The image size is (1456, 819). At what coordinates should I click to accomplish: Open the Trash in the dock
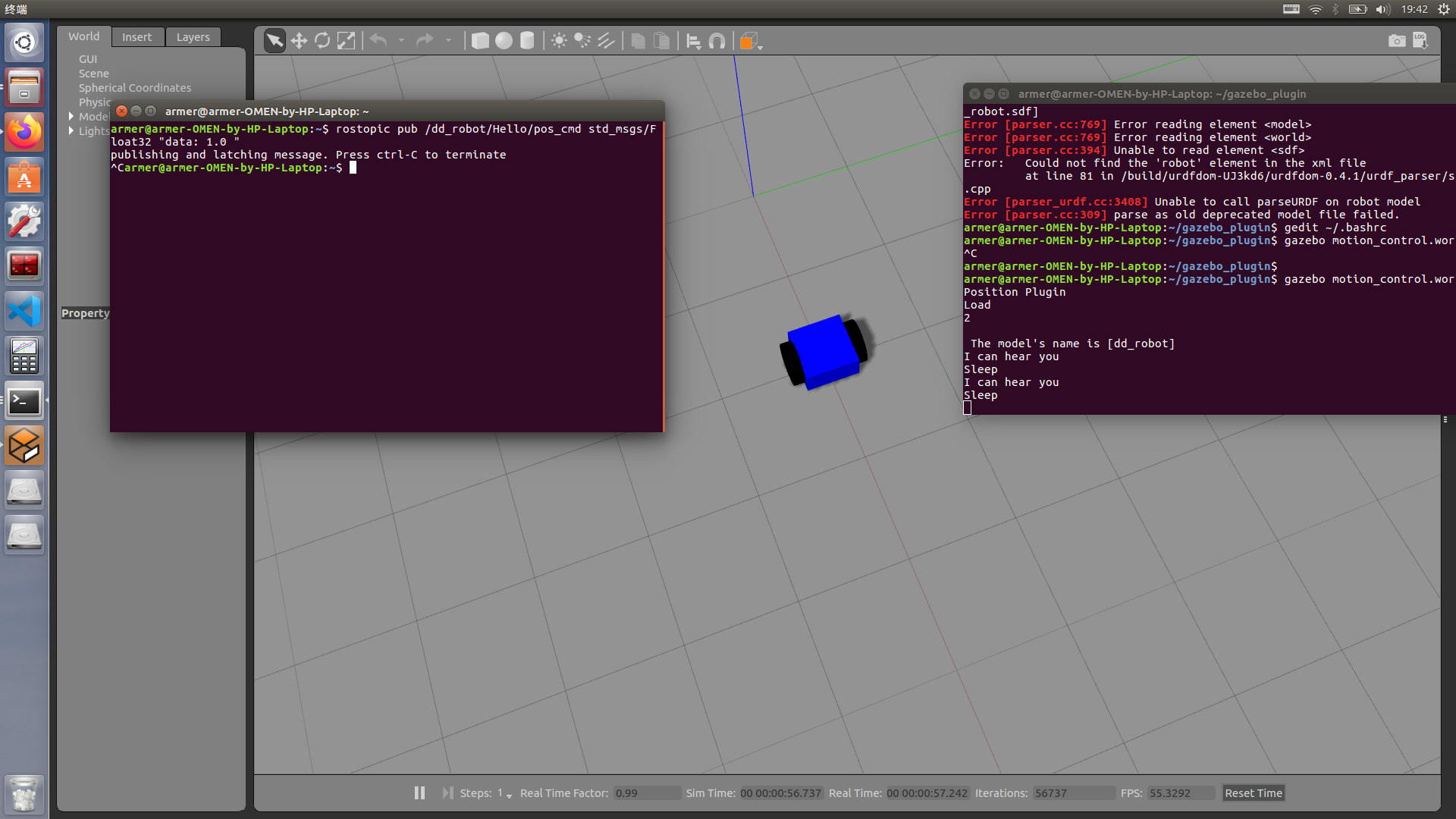tap(24, 793)
